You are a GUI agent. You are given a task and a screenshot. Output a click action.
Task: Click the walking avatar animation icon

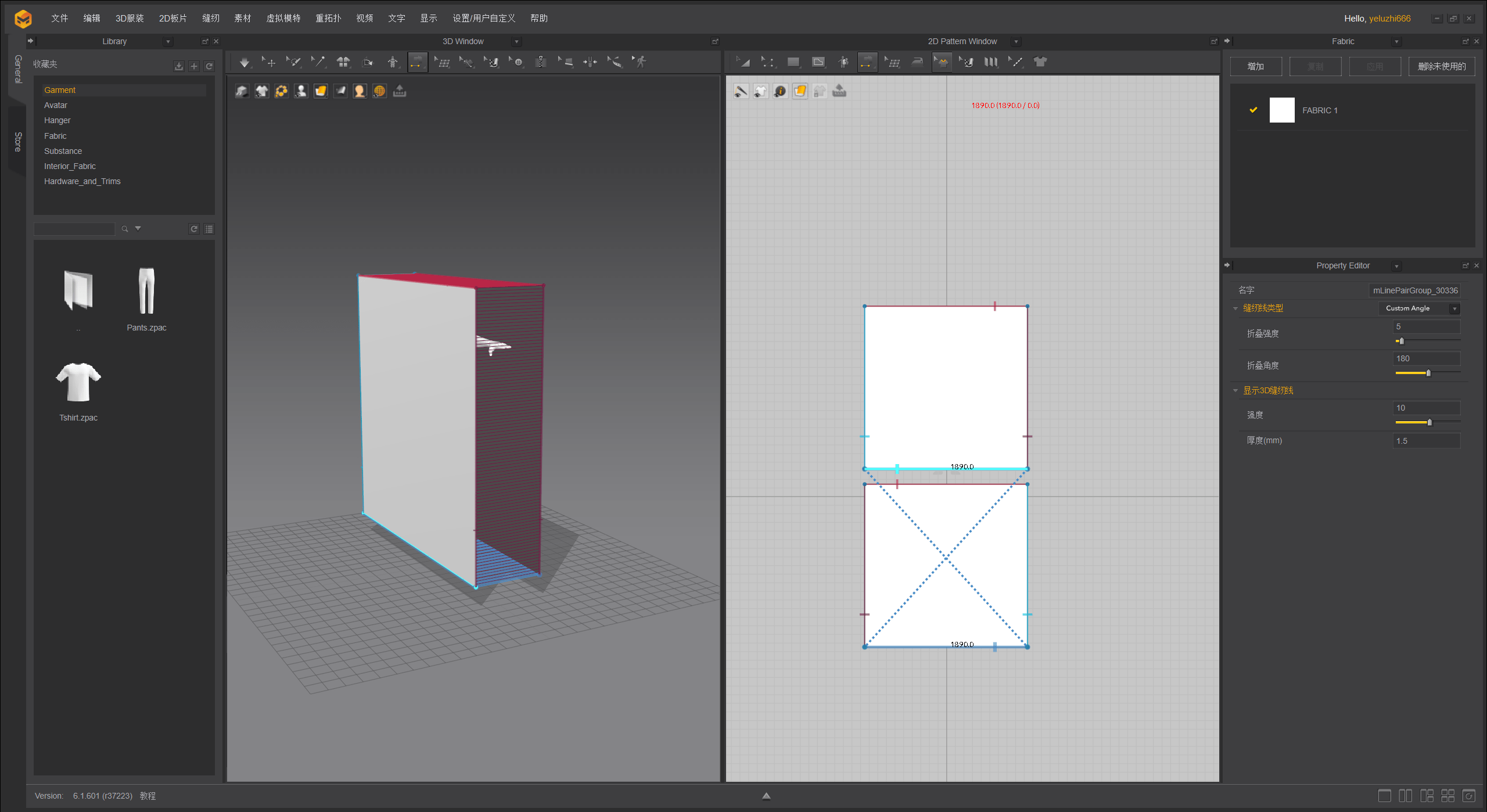coord(640,62)
